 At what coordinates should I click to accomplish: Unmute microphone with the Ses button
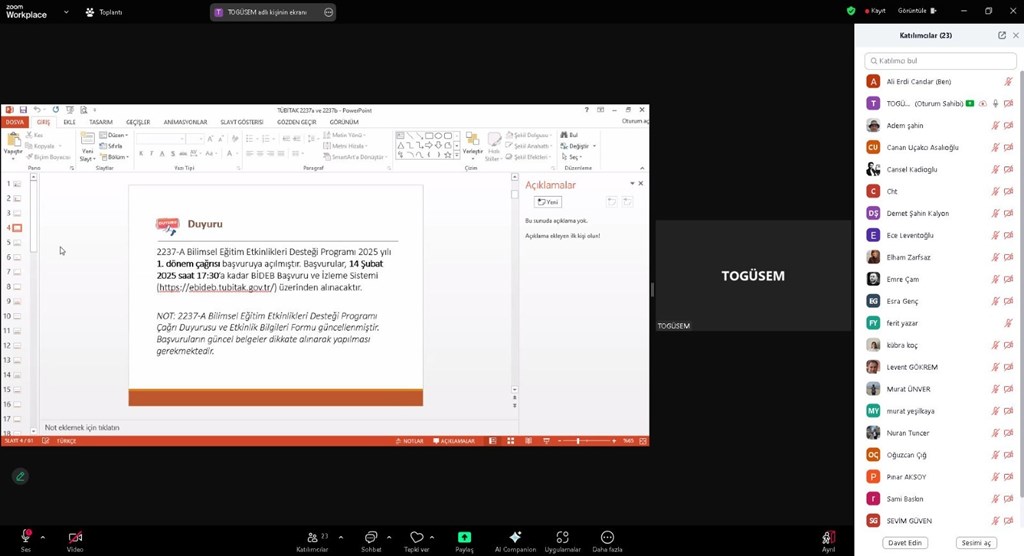point(26,537)
